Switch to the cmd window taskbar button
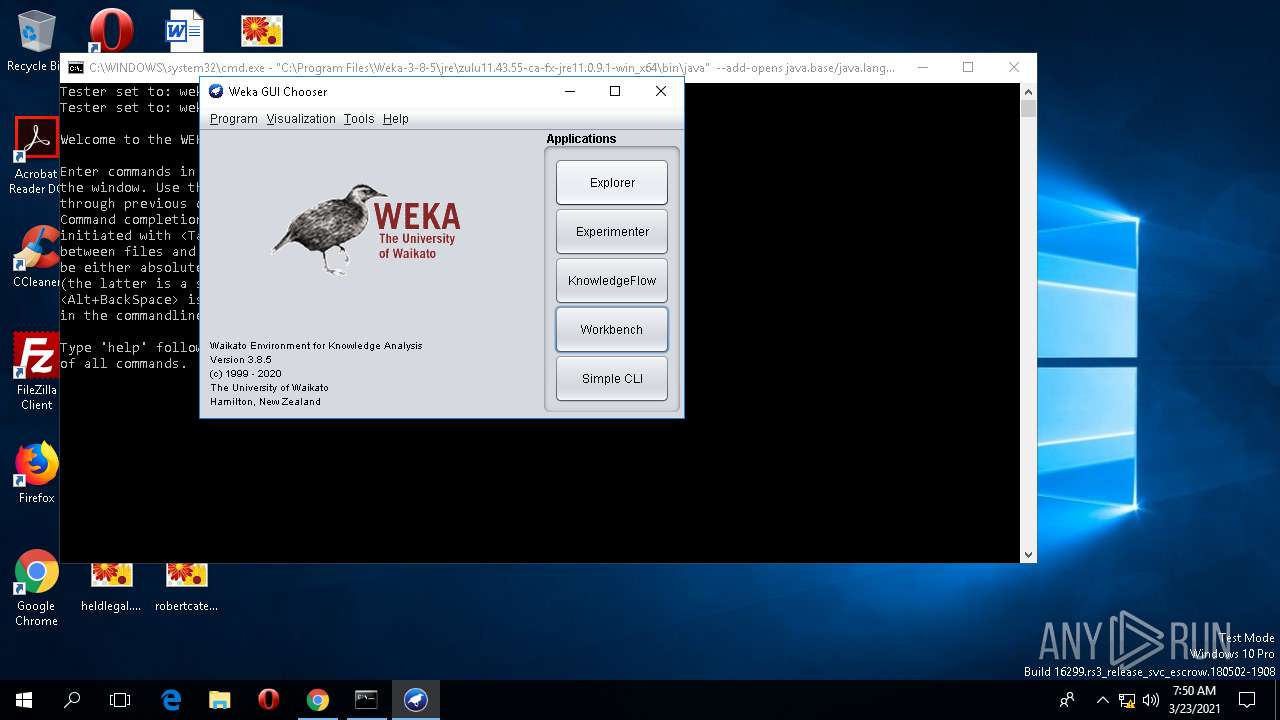 (x=366, y=700)
